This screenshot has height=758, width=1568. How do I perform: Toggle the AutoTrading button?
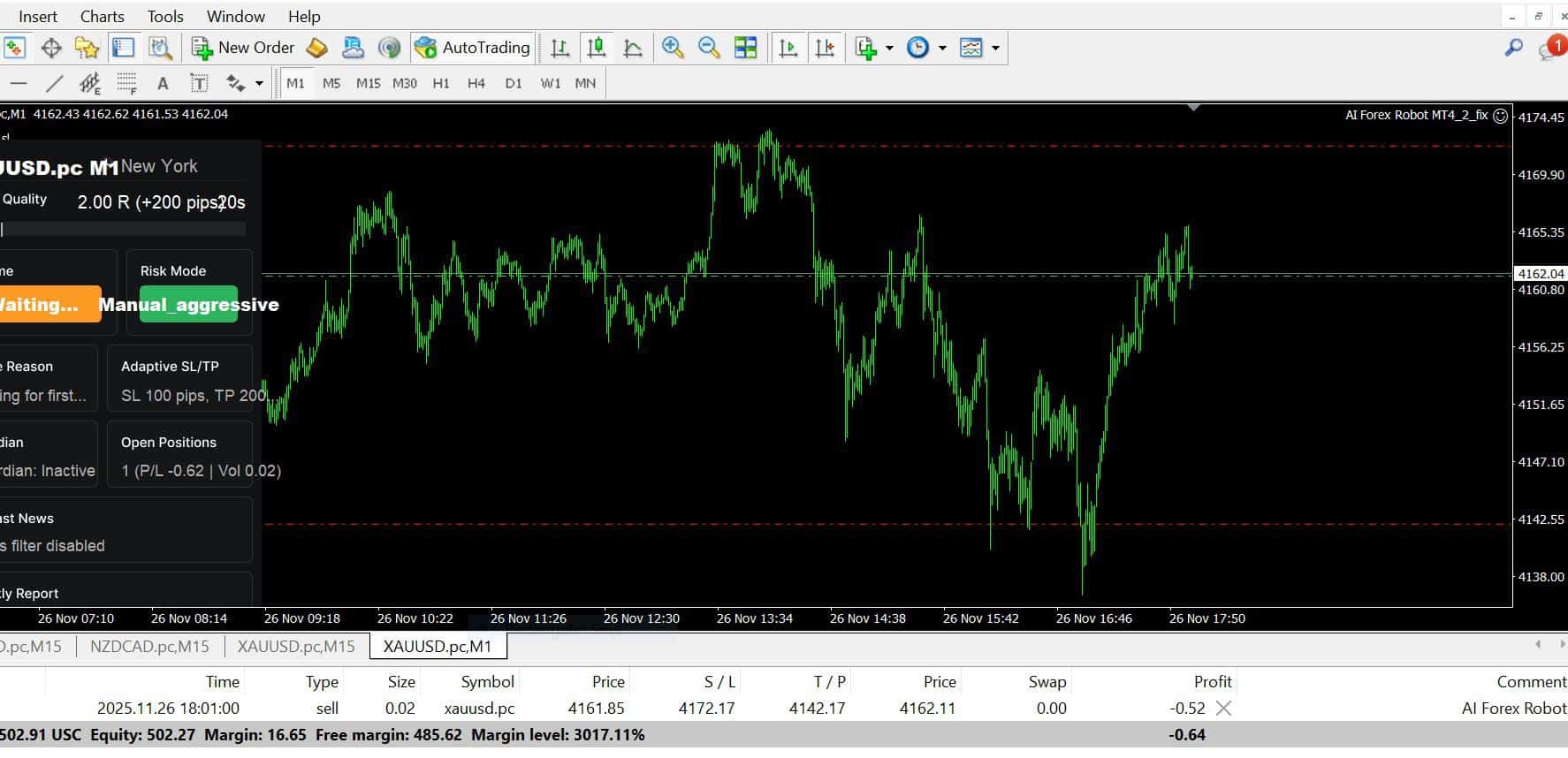473,48
